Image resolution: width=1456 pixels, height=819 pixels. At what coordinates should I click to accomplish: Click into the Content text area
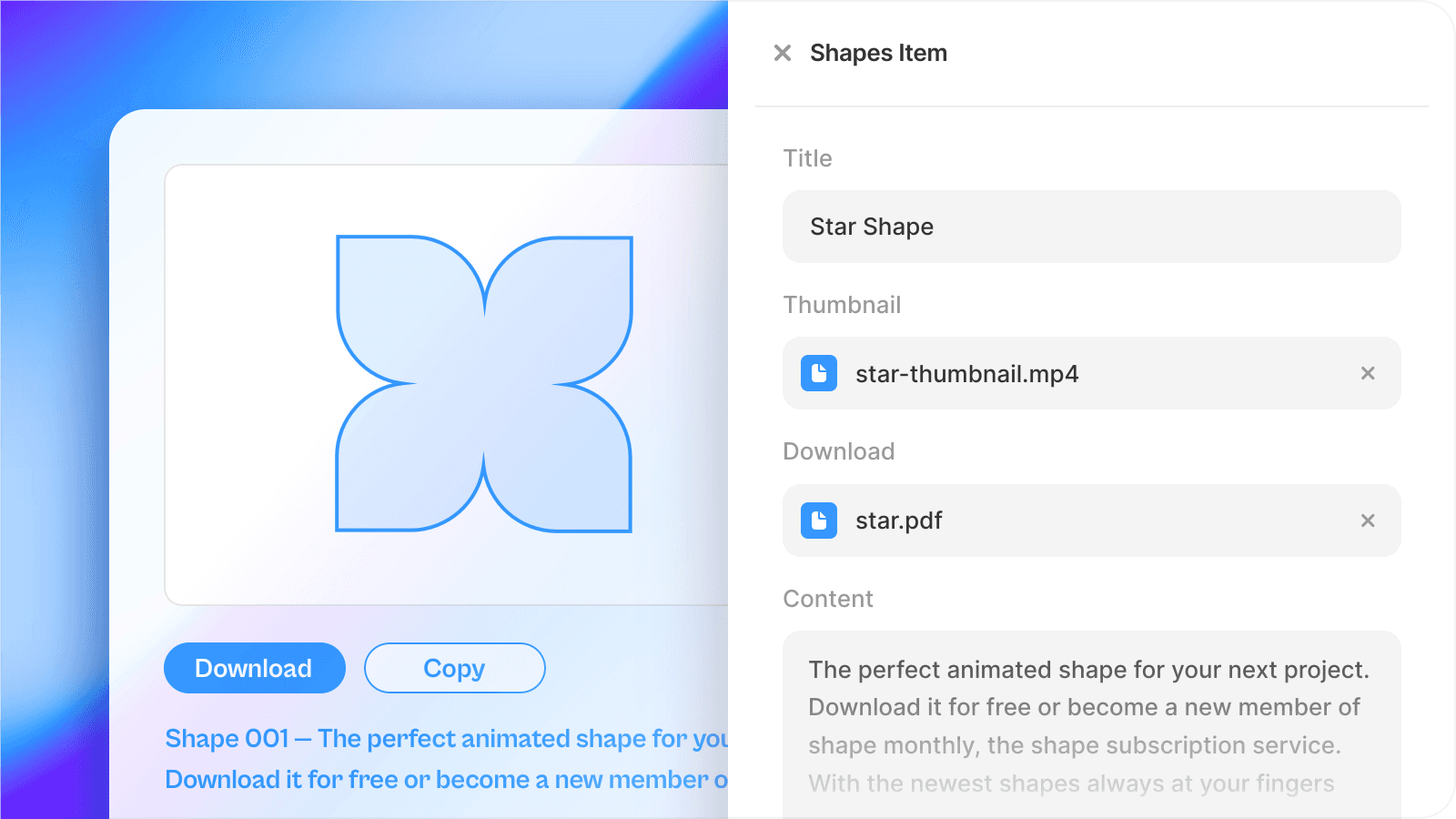click(1092, 724)
